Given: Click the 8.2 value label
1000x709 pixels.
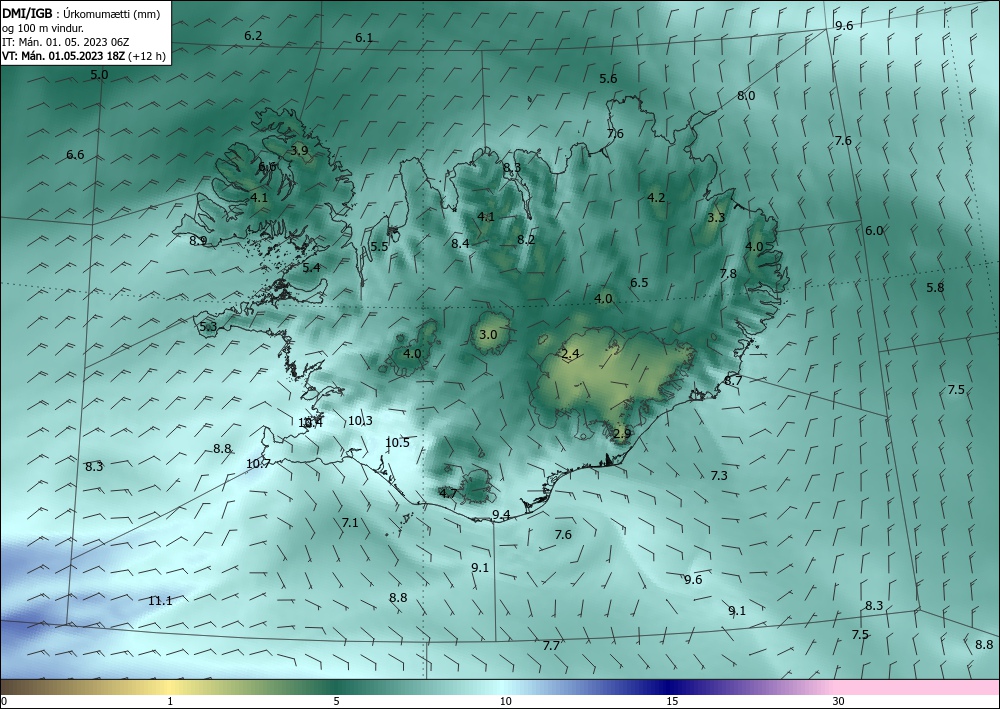Looking at the screenshot, I should click(526, 240).
